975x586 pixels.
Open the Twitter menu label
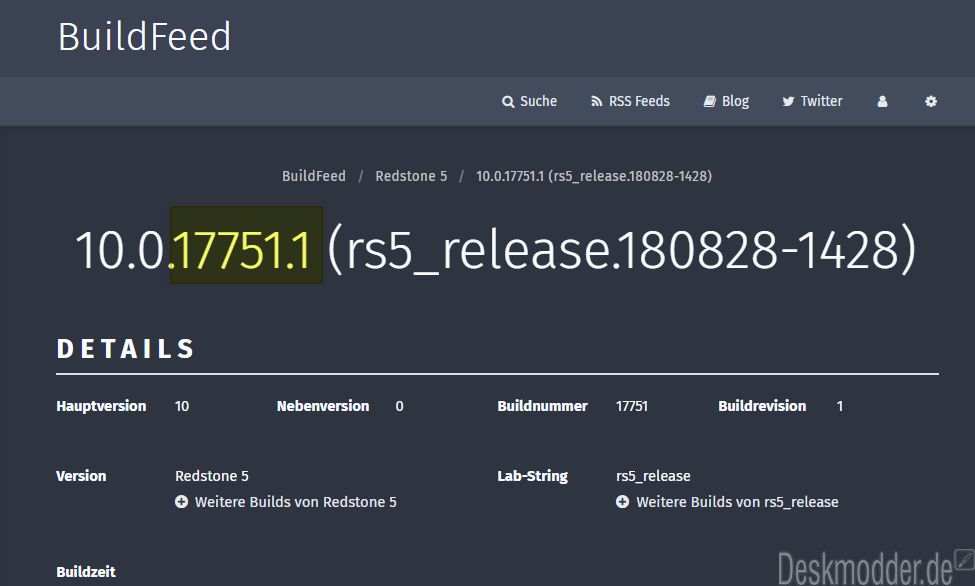821,101
